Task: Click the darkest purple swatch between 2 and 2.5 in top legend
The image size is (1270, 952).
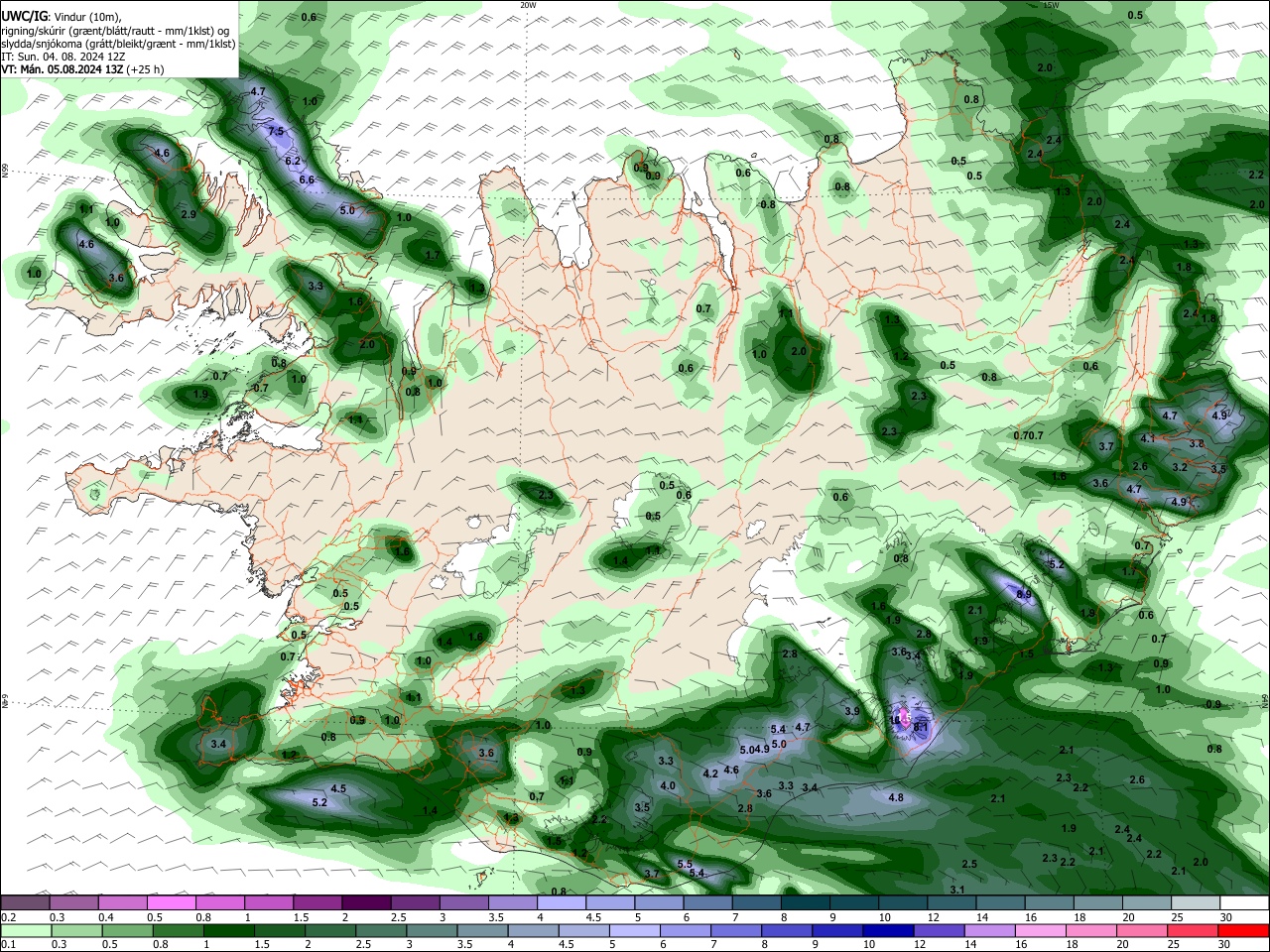Action: click(366, 902)
